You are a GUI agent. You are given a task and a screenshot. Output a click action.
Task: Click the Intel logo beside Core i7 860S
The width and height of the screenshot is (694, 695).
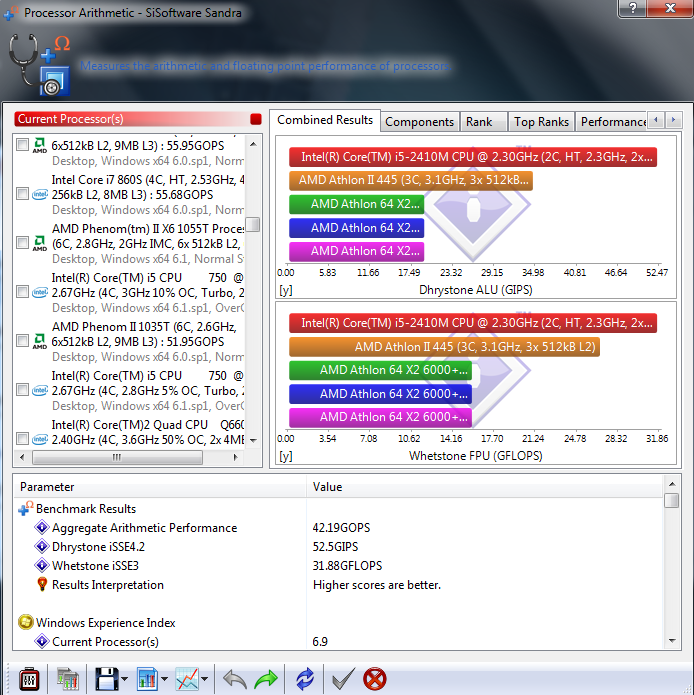(39, 194)
